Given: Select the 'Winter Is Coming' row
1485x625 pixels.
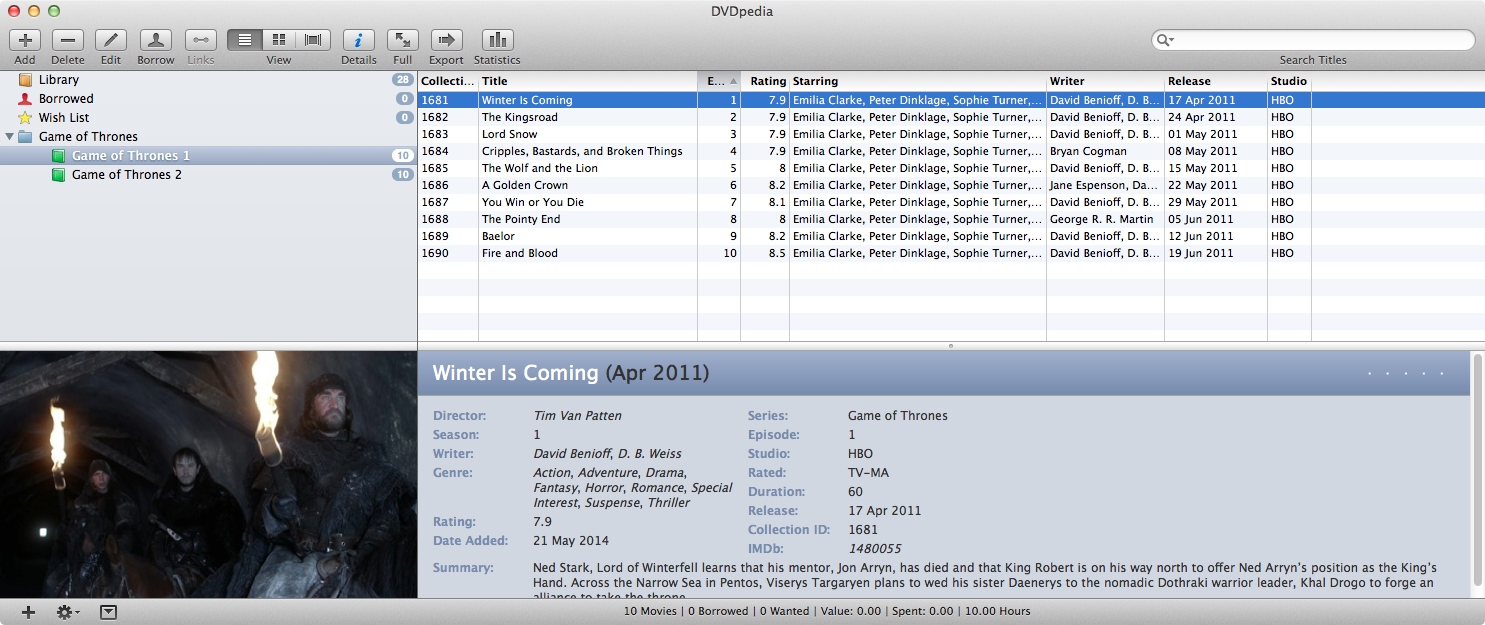Looking at the screenshot, I should click(x=951, y=100).
